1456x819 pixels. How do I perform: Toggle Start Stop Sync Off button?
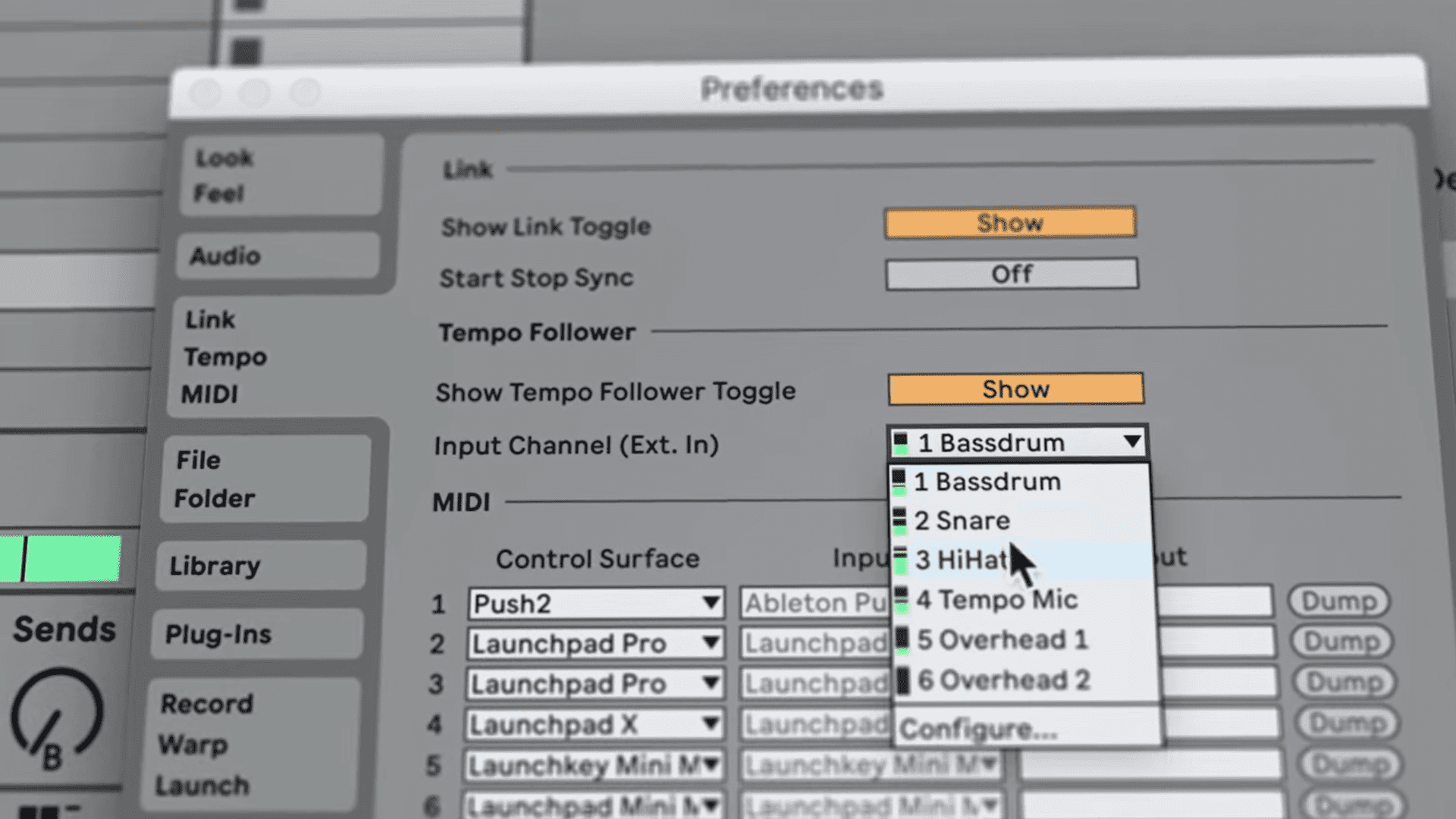pos(1012,274)
